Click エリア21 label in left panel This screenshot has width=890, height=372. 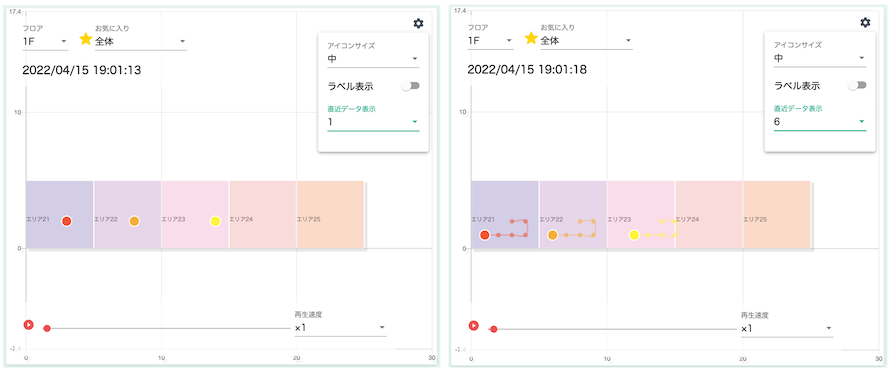tap(37, 219)
